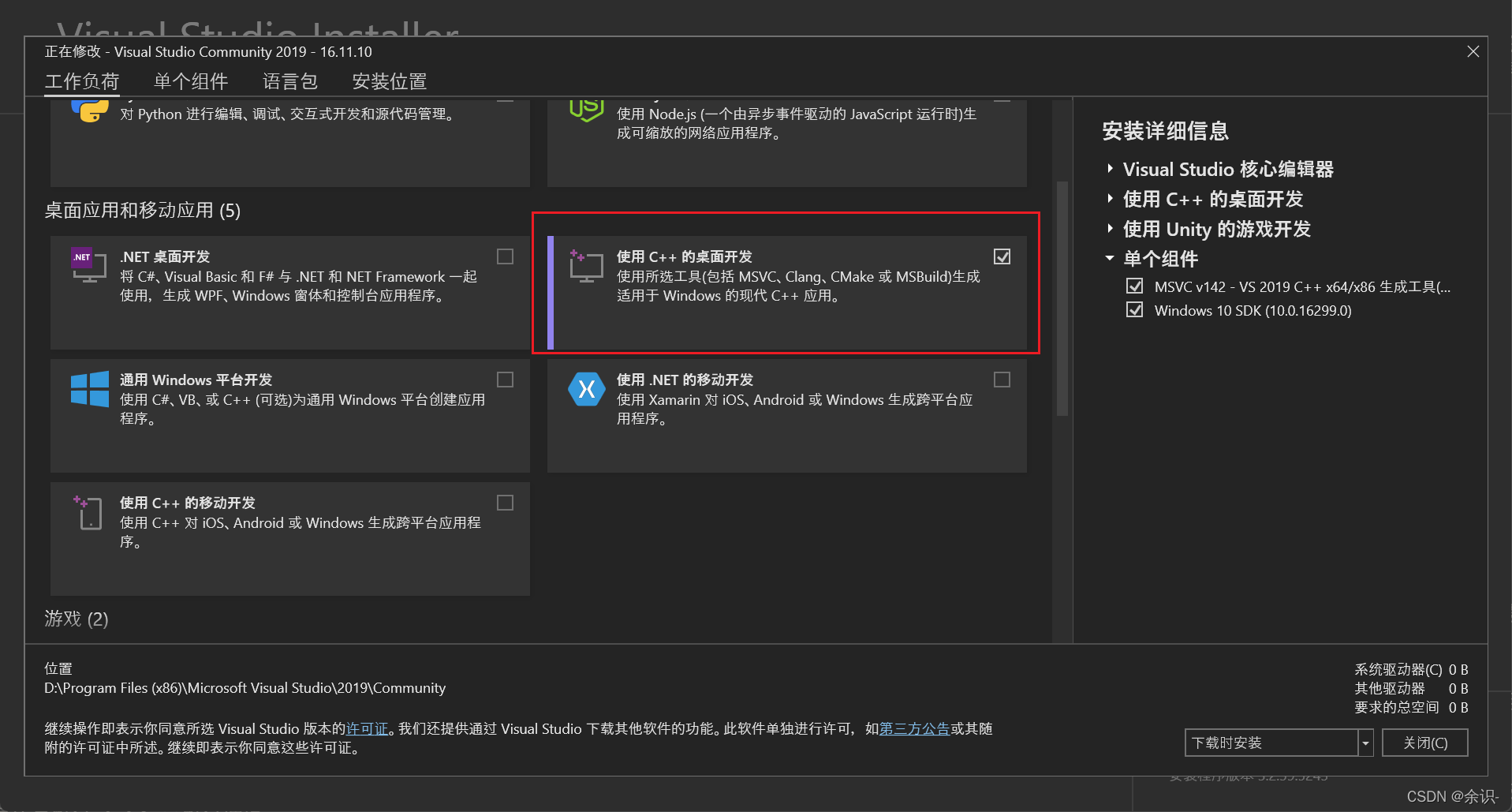Switch to the 工作负荷 tab
This screenshot has width=1512, height=812.
[x=82, y=81]
